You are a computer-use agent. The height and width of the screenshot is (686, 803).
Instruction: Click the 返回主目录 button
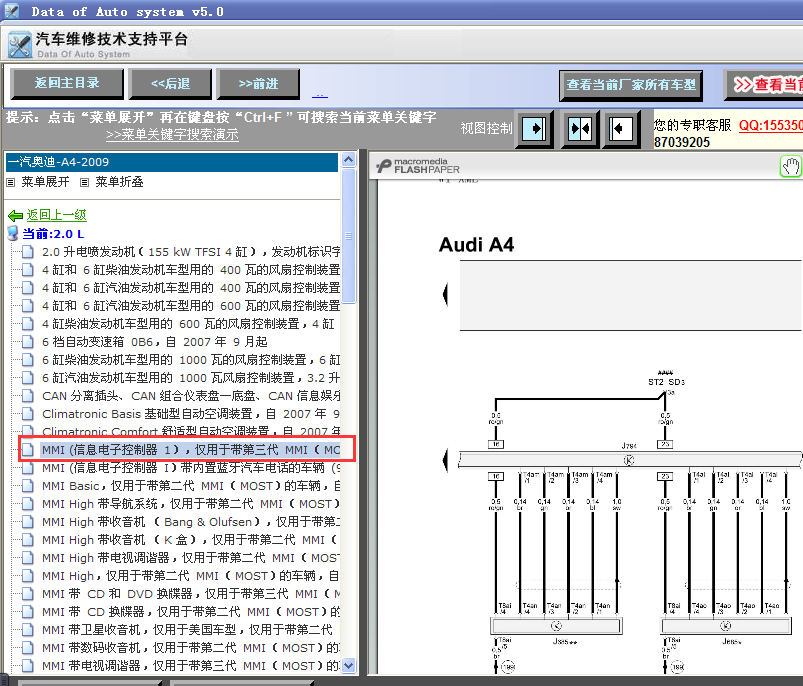click(x=67, y=83)
